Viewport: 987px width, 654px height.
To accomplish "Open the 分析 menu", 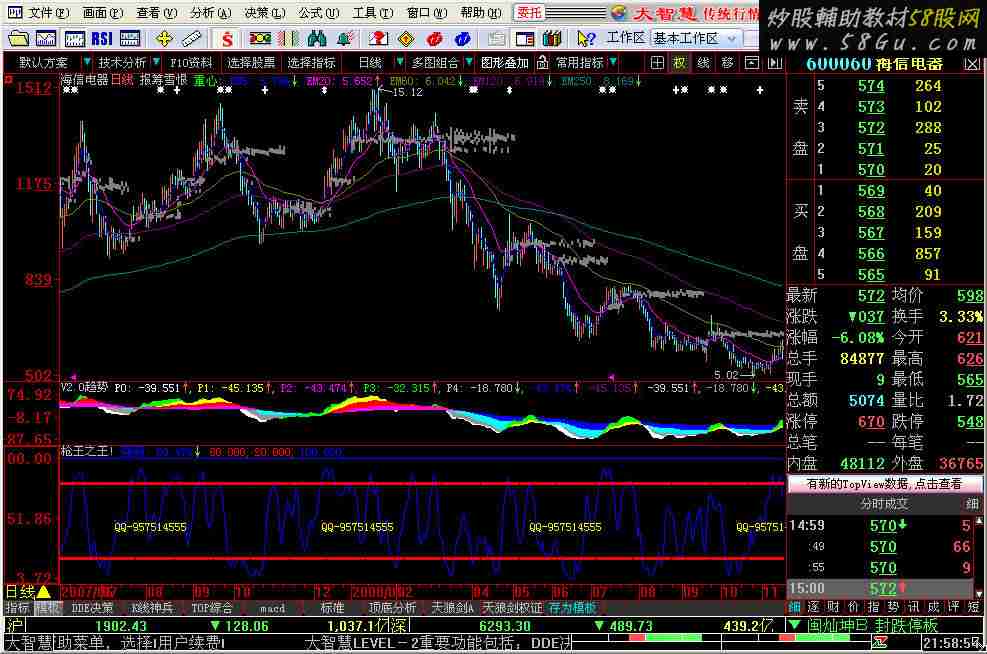I will (x=211, y=13).
